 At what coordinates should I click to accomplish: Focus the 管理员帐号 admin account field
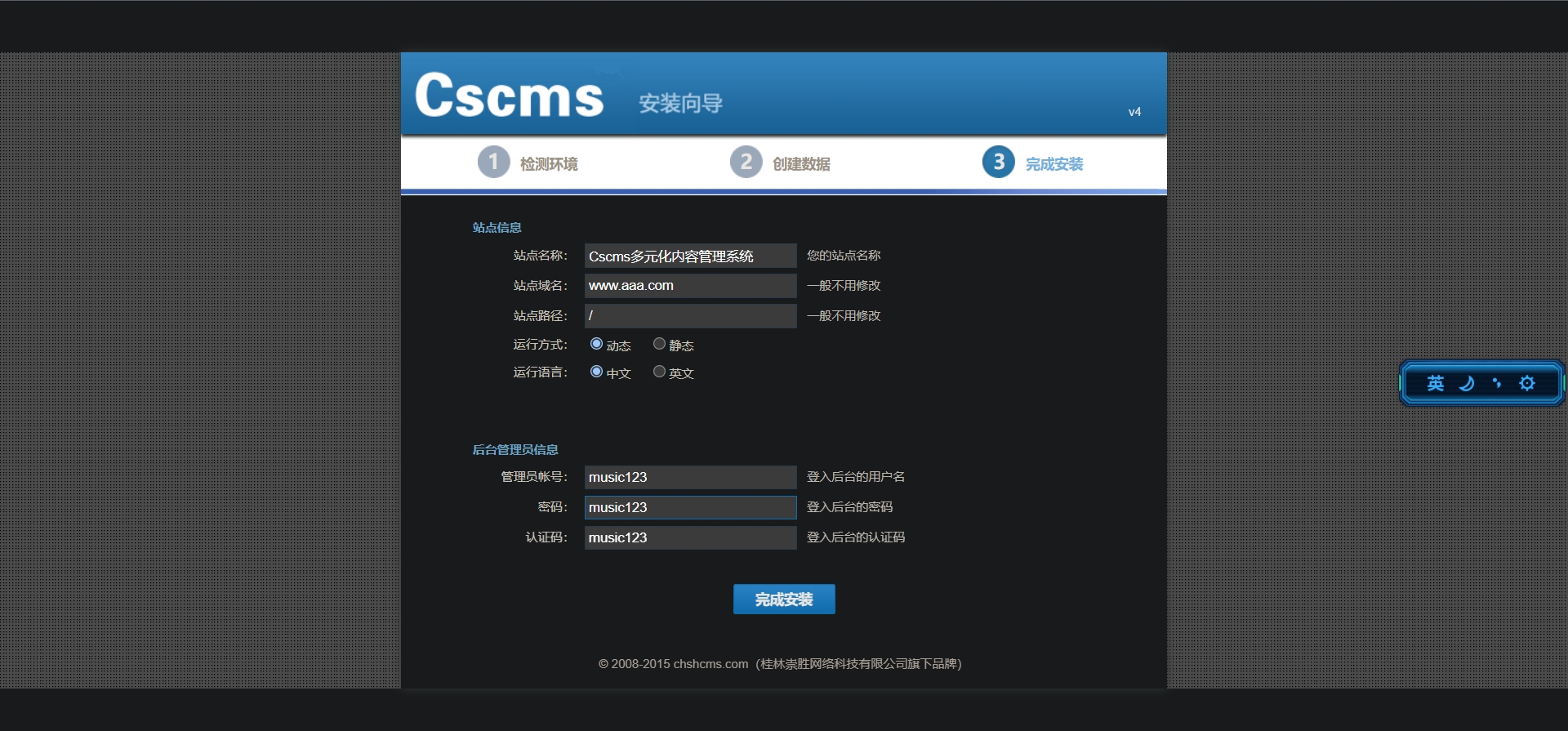[x=690, y=477]
